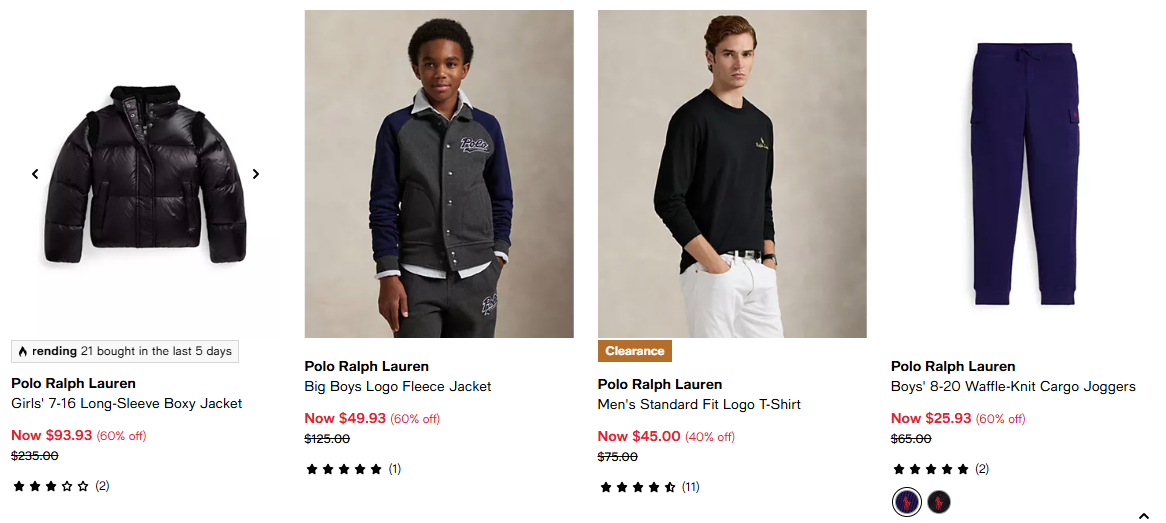Open Girls' 7-16 Long-Sleeve Boxy Jacket link
1166x523 pixels.
(127, 404)
